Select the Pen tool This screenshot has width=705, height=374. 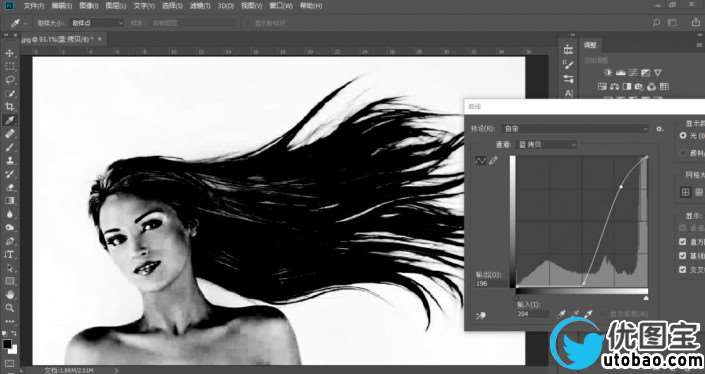click(x=9, y=241)
